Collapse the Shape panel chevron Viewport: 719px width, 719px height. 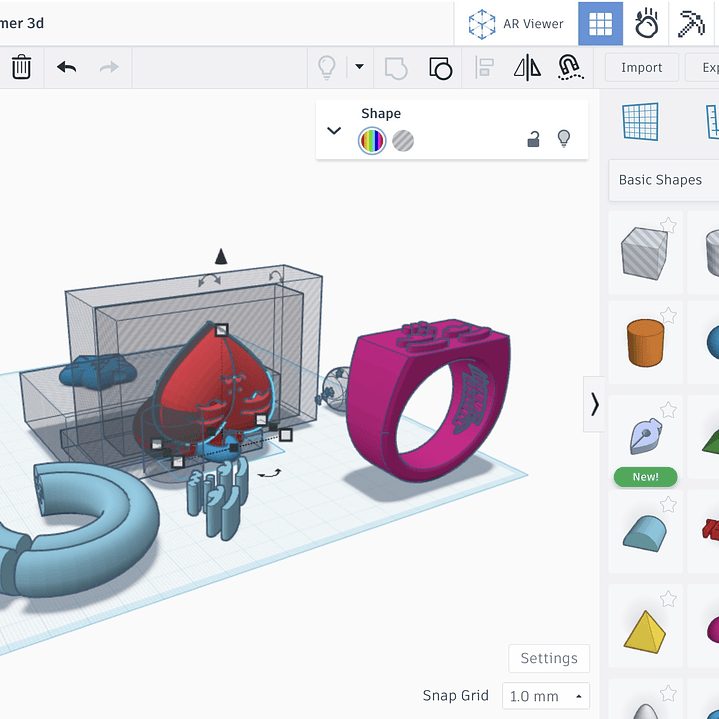pos(335,131)
